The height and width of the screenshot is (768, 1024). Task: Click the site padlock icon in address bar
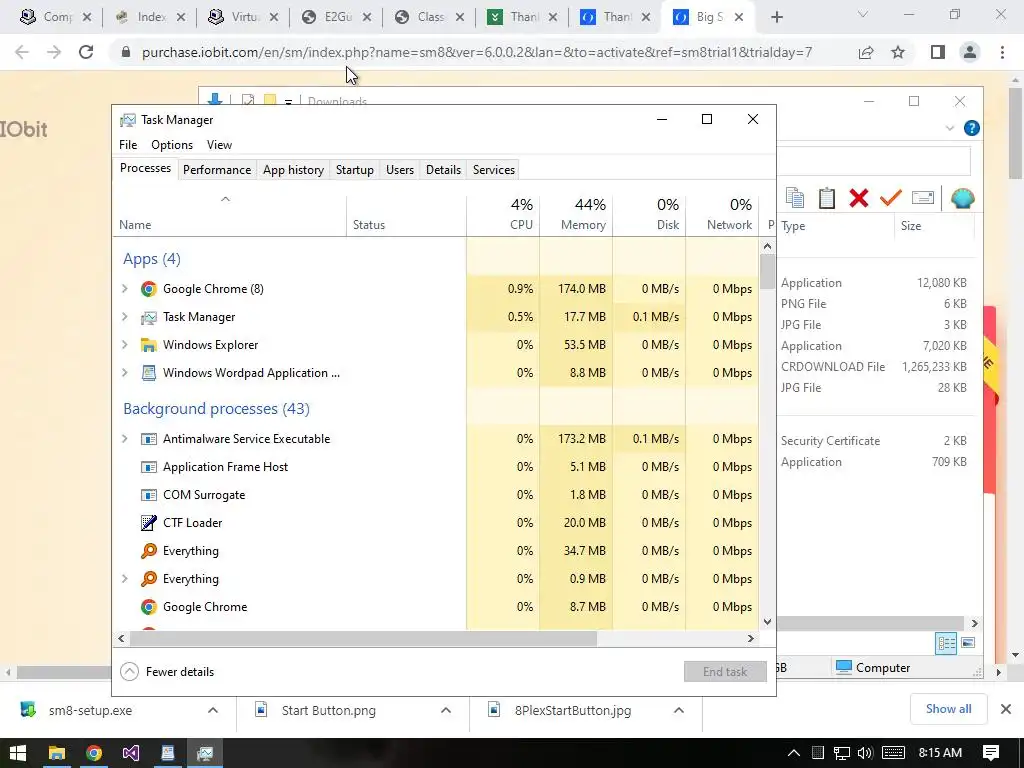pyautogui.click(x=126, y=52)
